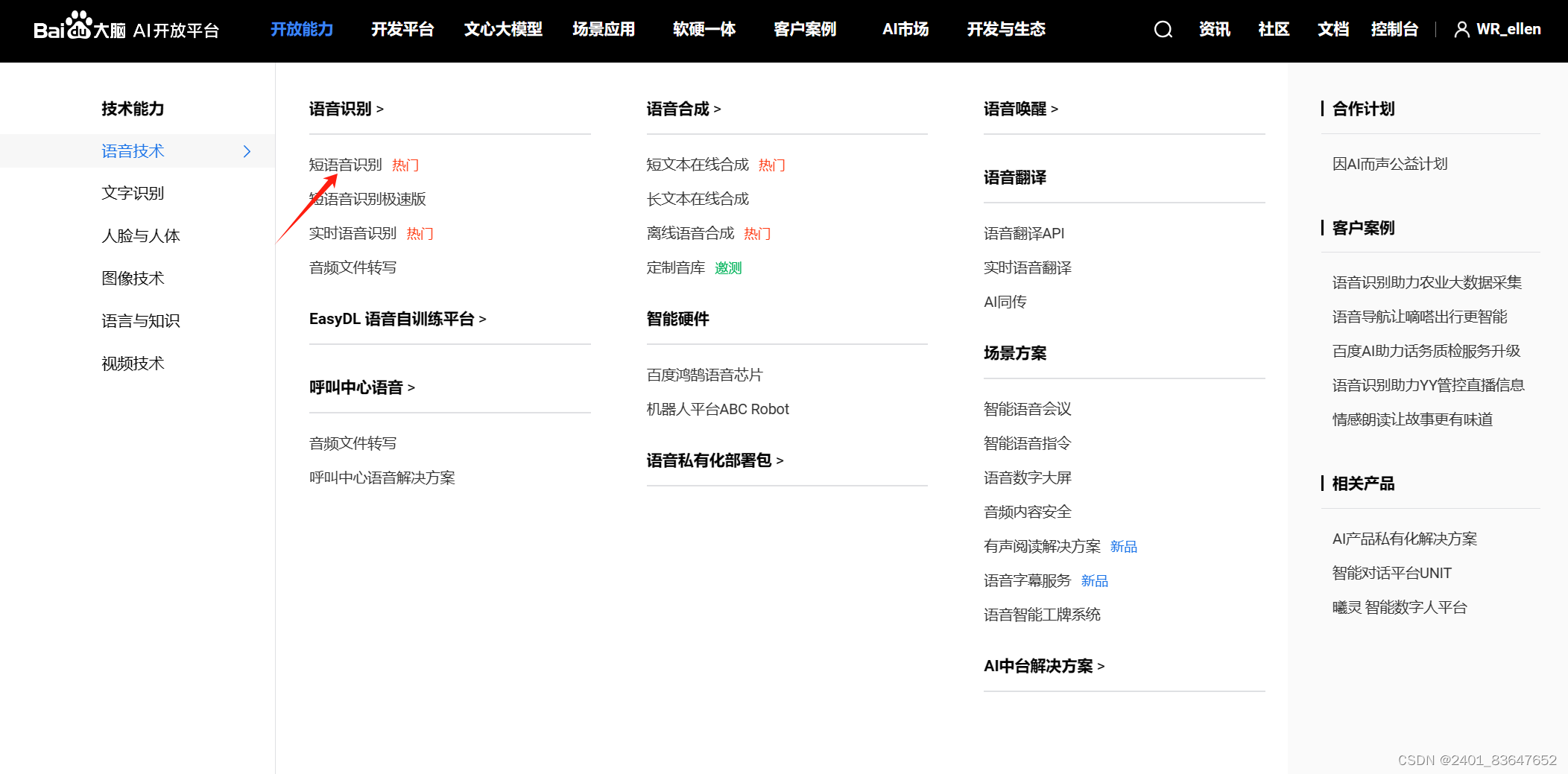Click 音频文件转写 under 语音识别
Image resolution: width=1568 pixels, height=774 pixels.
click(353, 267)
